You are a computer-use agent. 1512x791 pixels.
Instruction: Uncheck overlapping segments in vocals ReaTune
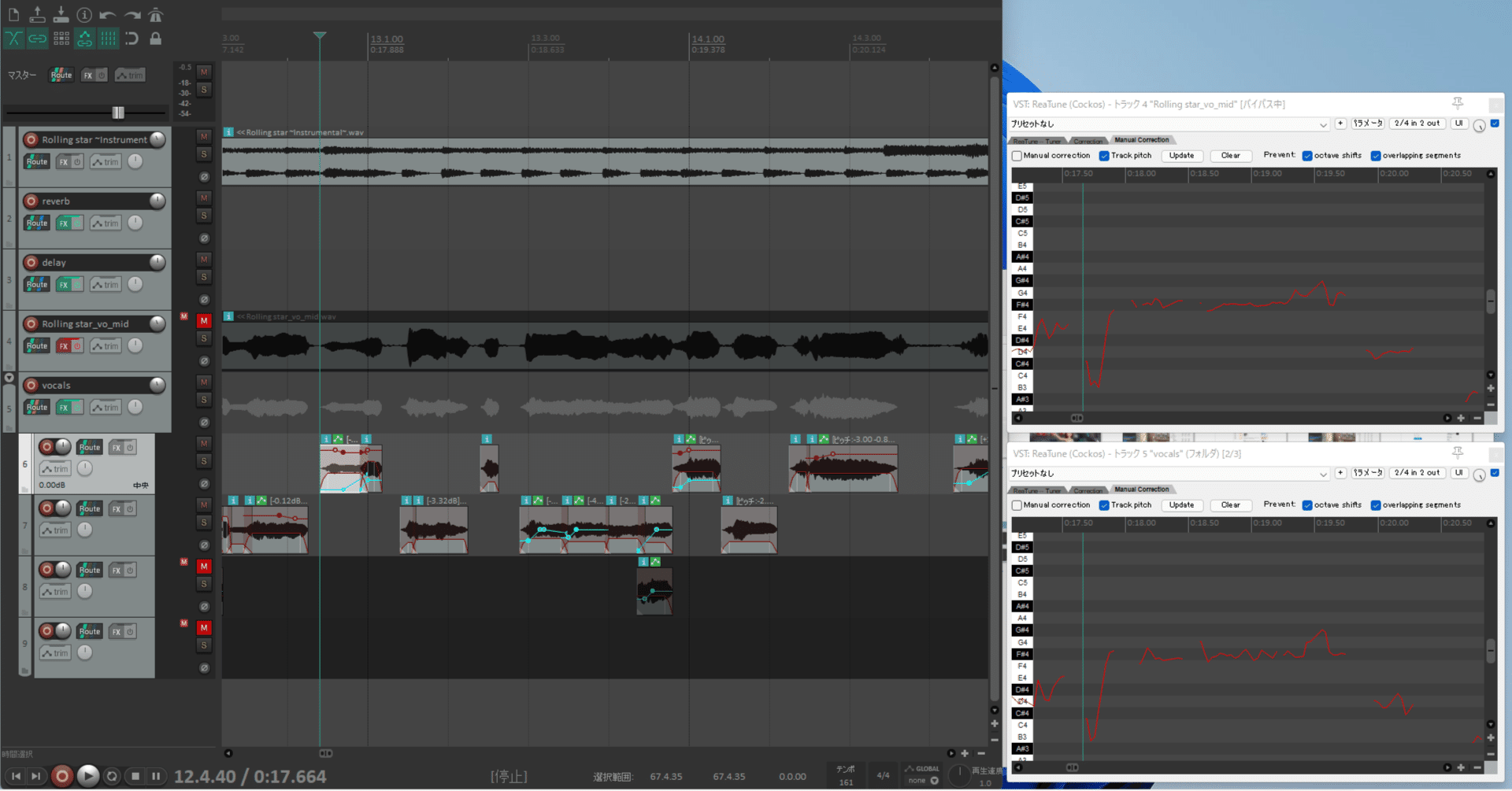1376,505
